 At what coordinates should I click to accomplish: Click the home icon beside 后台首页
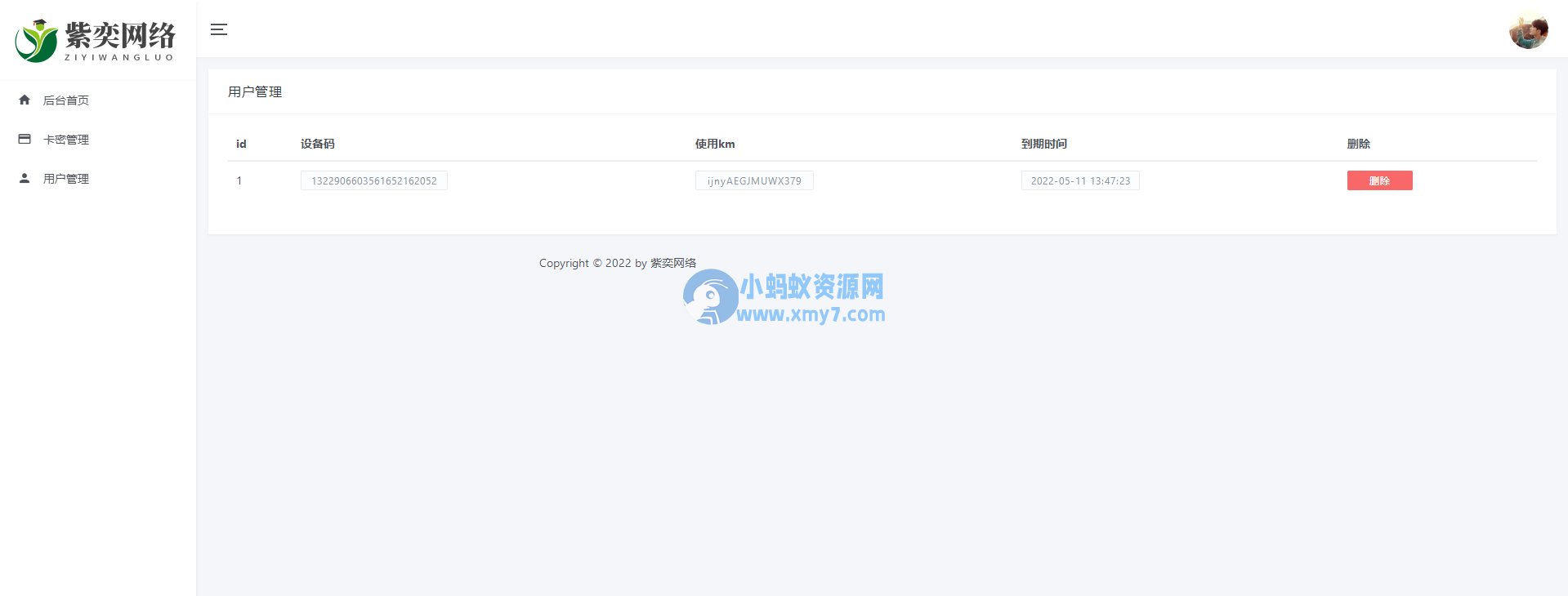25,100
